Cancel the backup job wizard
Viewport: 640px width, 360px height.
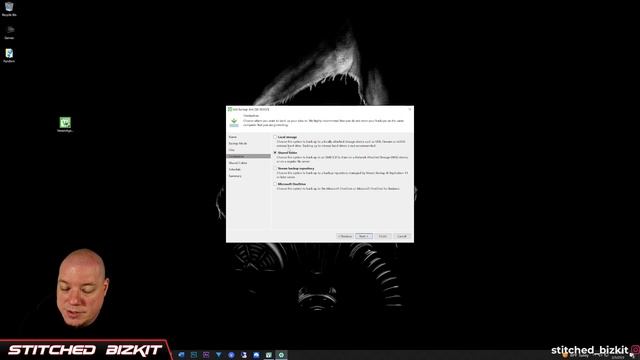click(402, 236)
